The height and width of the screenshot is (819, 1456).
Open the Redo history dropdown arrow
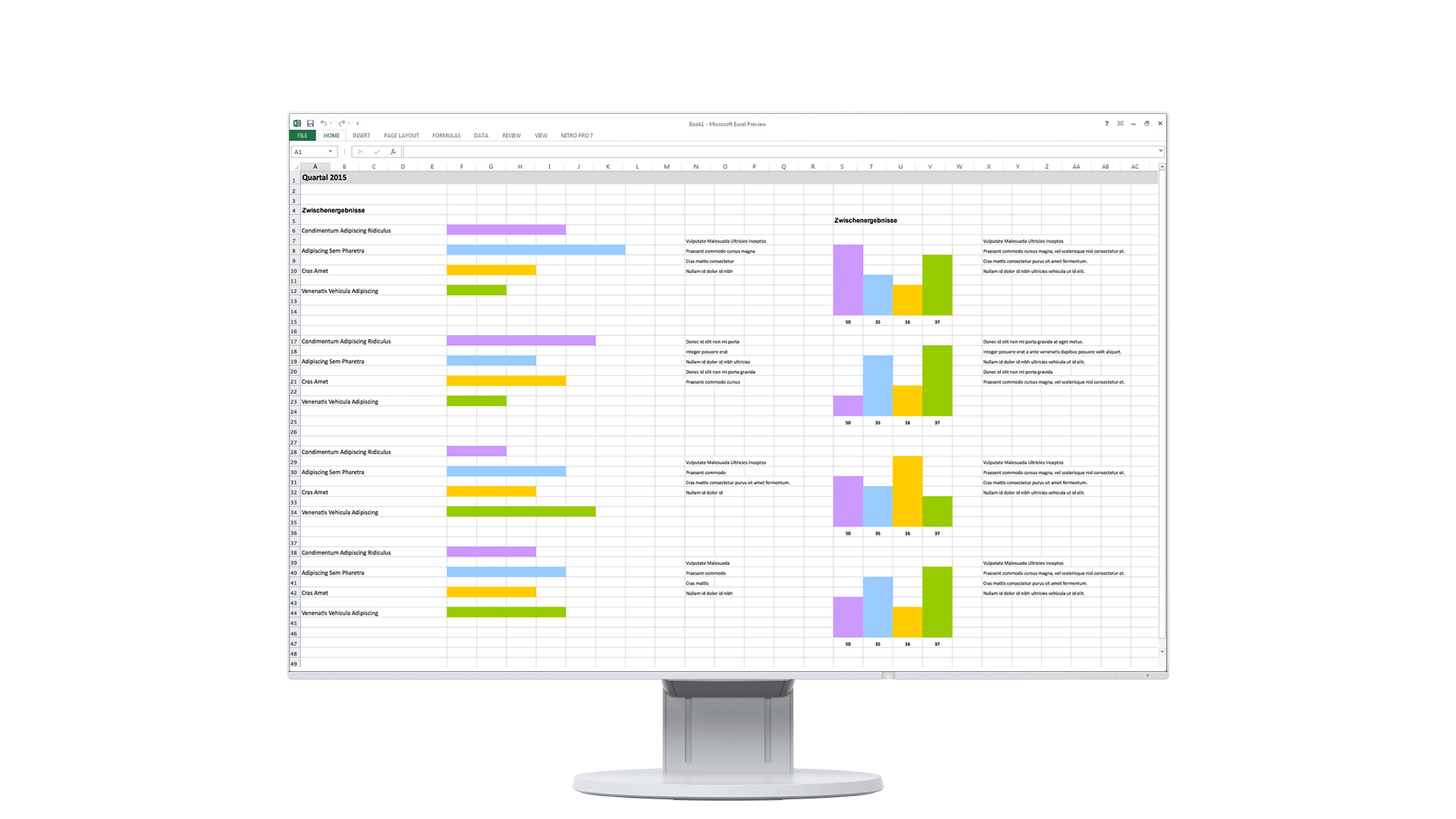[x=349, y=123]
